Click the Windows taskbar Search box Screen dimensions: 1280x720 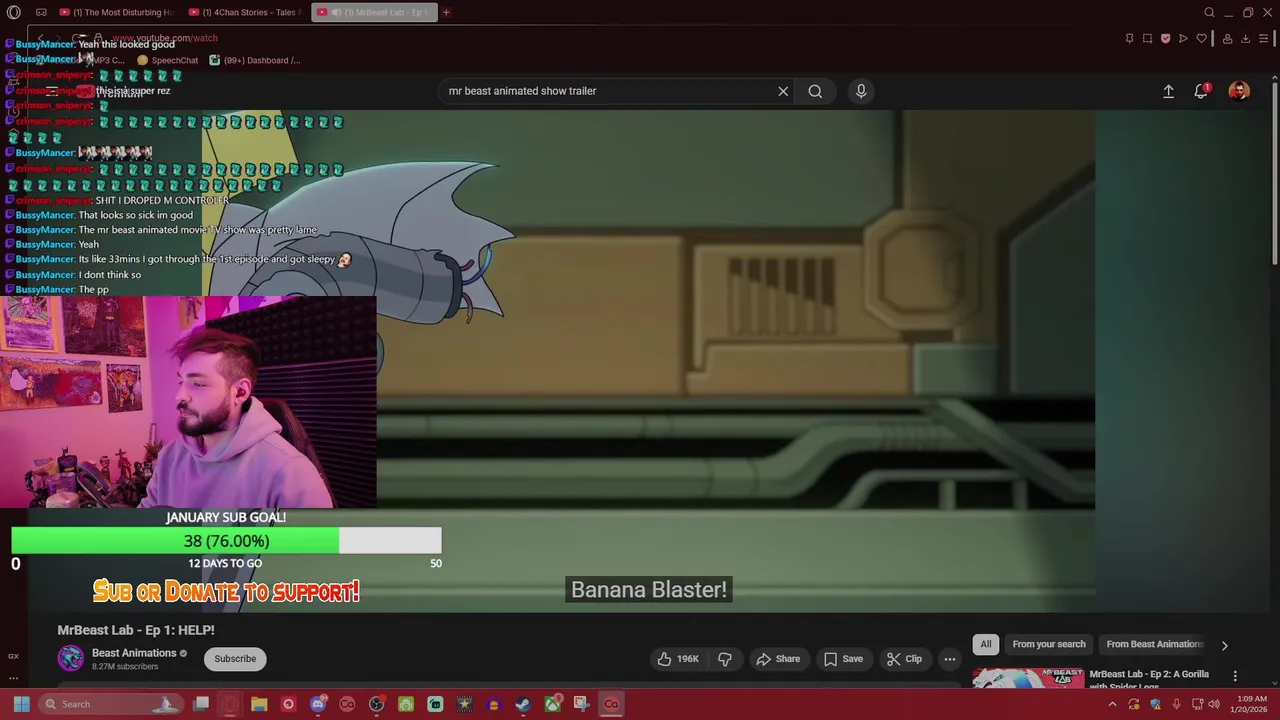112,704
